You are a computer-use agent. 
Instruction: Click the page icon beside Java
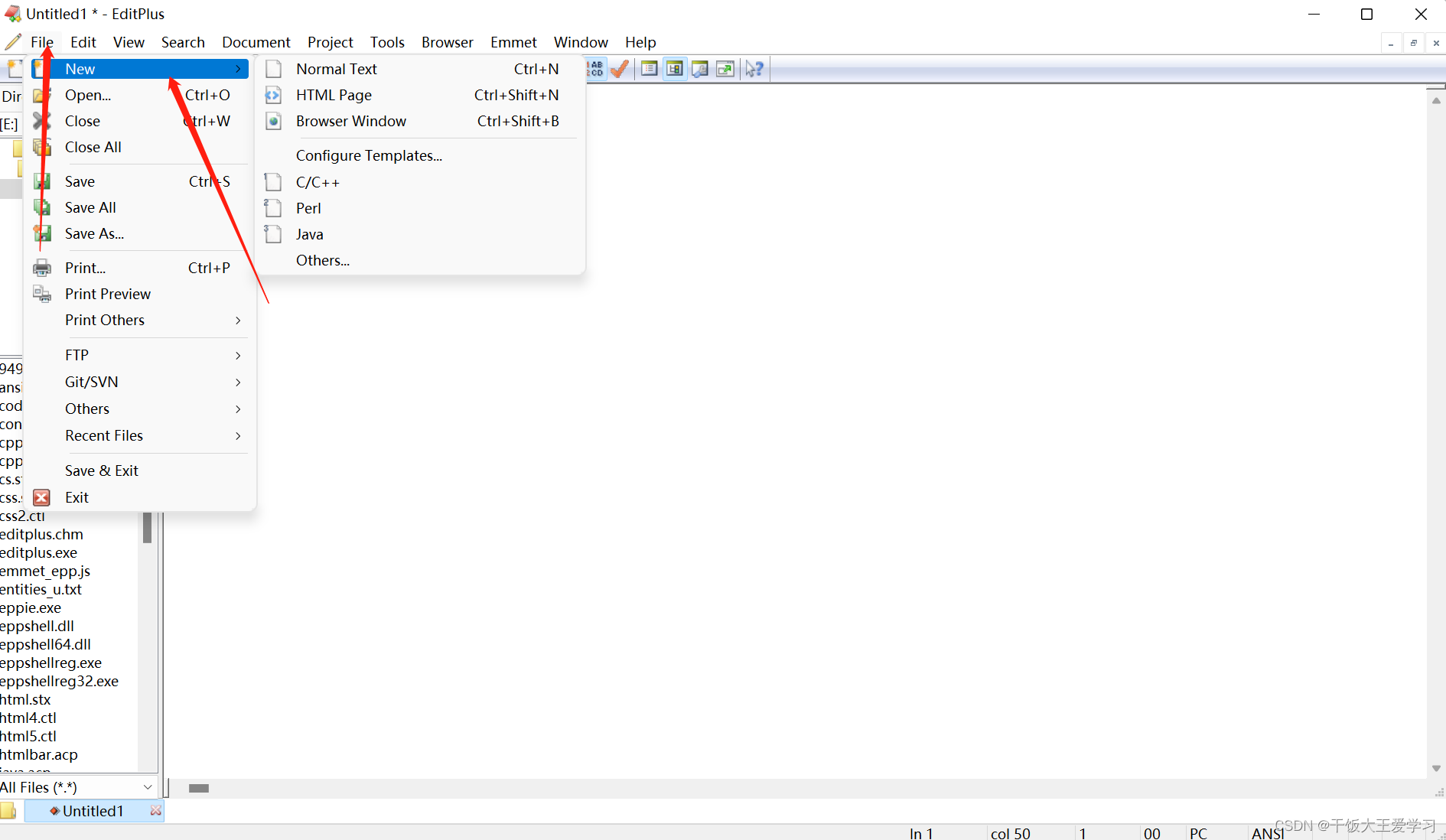tap(273, 234)
